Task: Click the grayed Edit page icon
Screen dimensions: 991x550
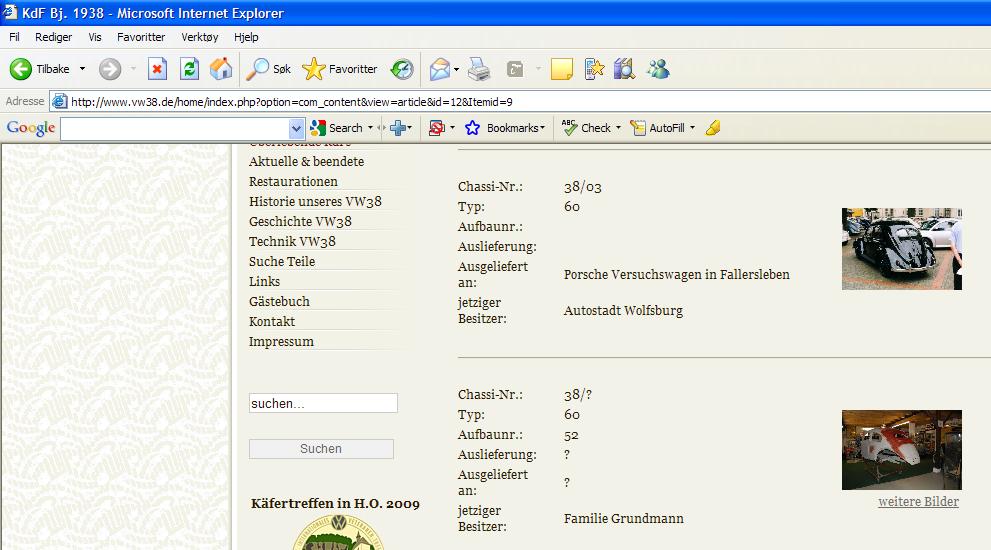Action: (515, 69)
